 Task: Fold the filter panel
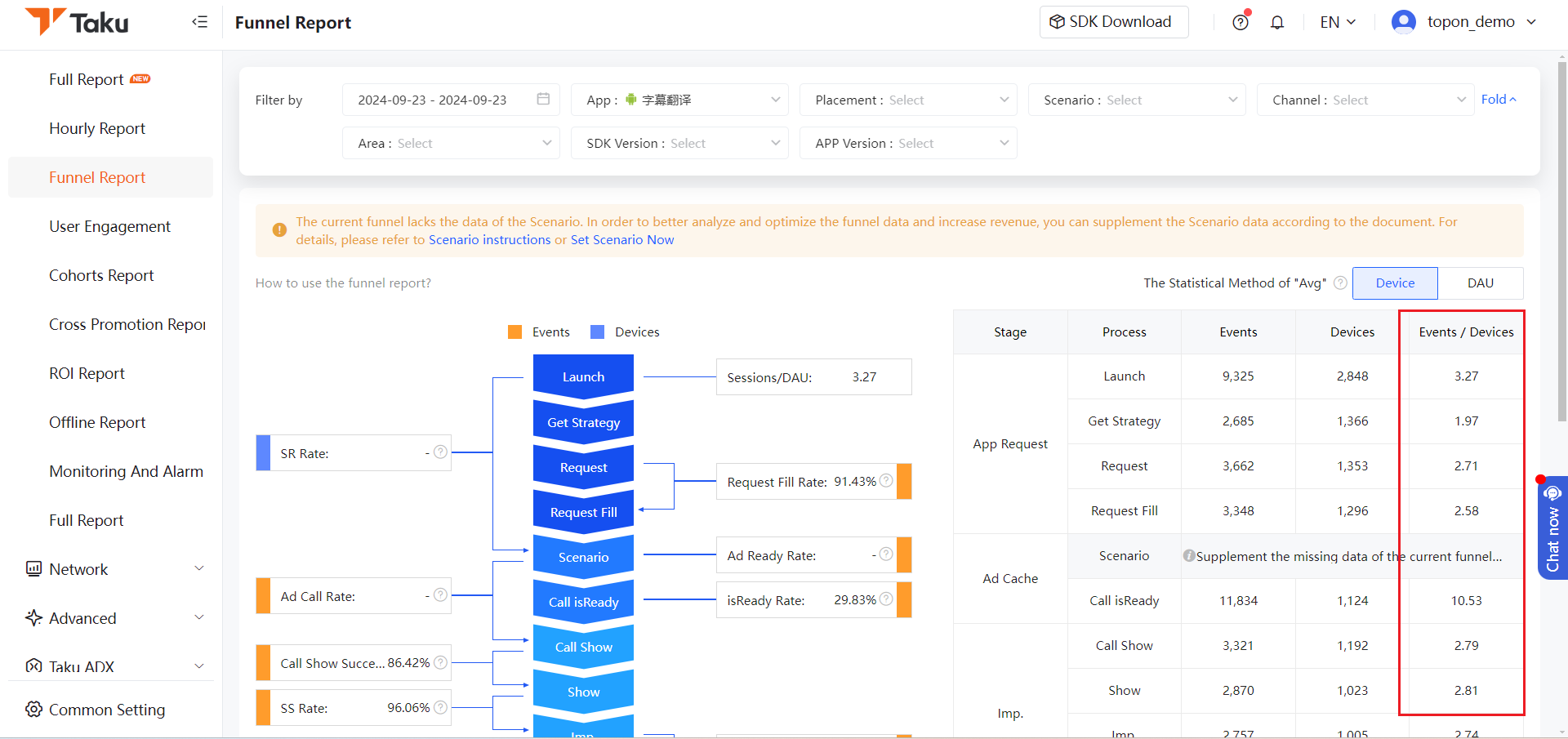coord(1499,99)
